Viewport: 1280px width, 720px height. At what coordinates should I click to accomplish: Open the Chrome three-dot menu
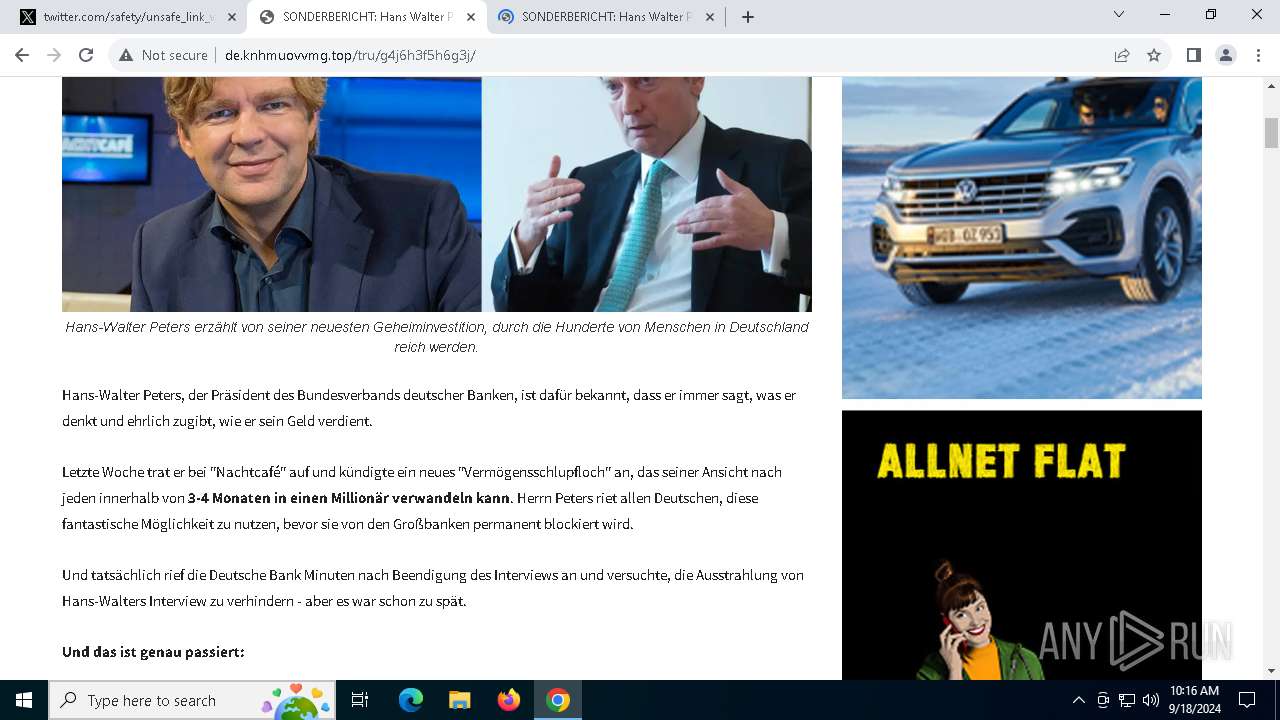(1258, 55)
